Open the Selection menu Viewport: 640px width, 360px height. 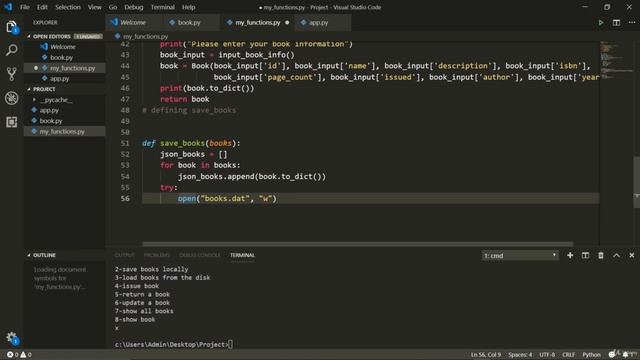point(68,7)
